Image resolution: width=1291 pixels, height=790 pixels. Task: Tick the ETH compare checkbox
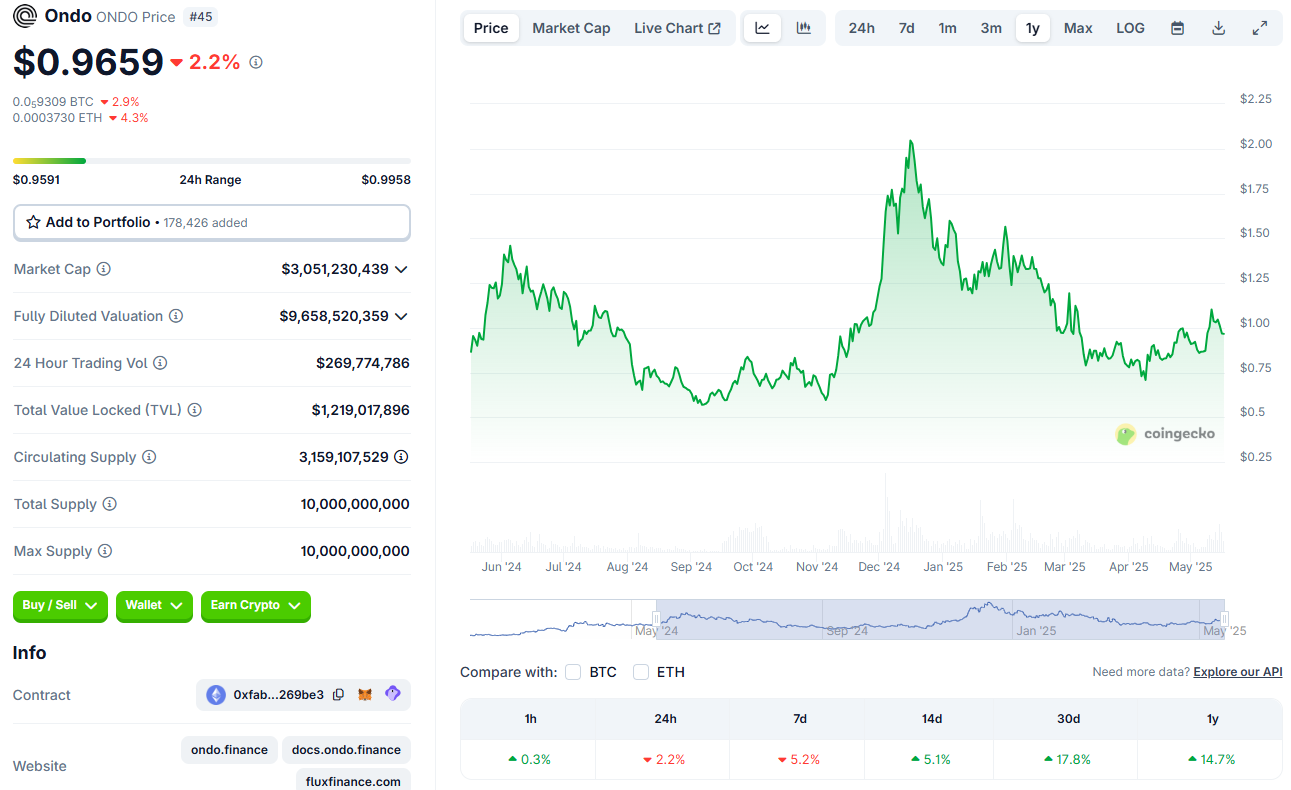point(641,672)
